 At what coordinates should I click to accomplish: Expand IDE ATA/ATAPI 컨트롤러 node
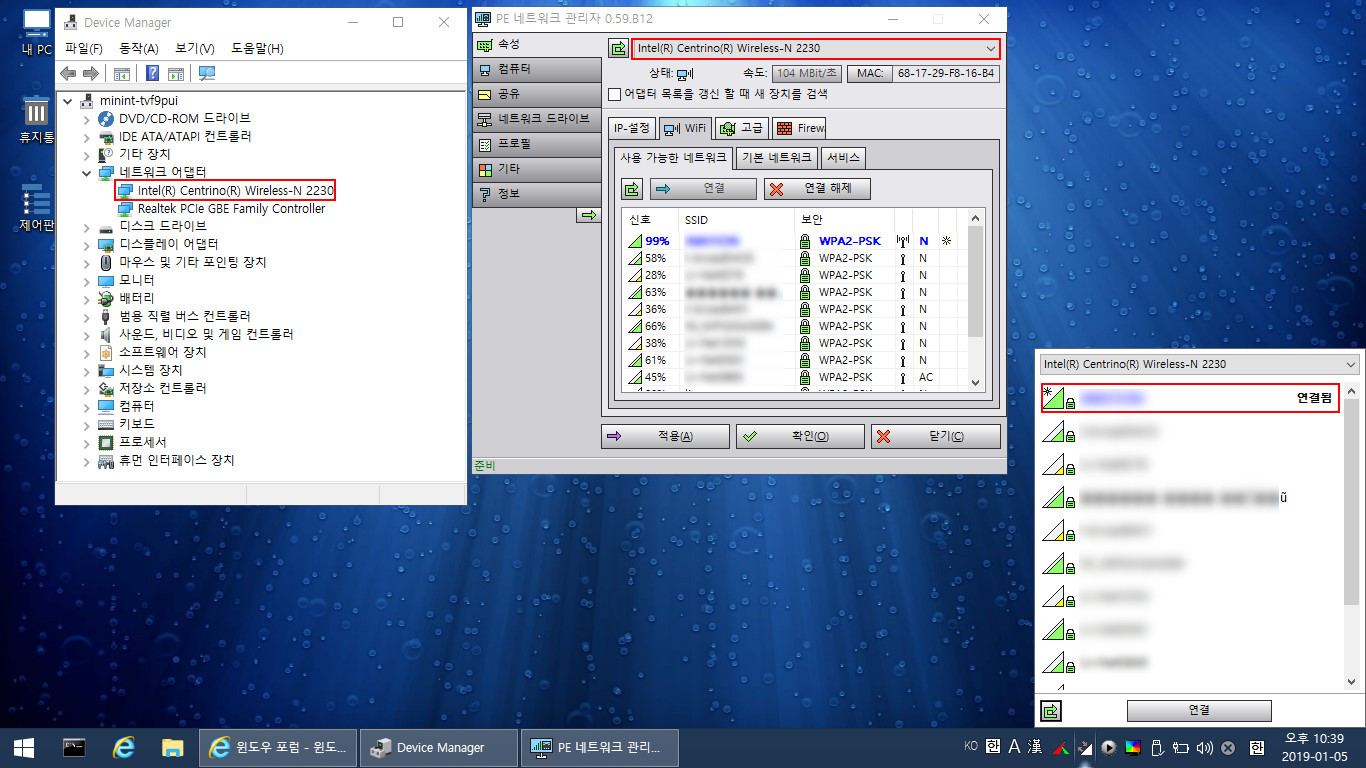click(x=89, y=136)
